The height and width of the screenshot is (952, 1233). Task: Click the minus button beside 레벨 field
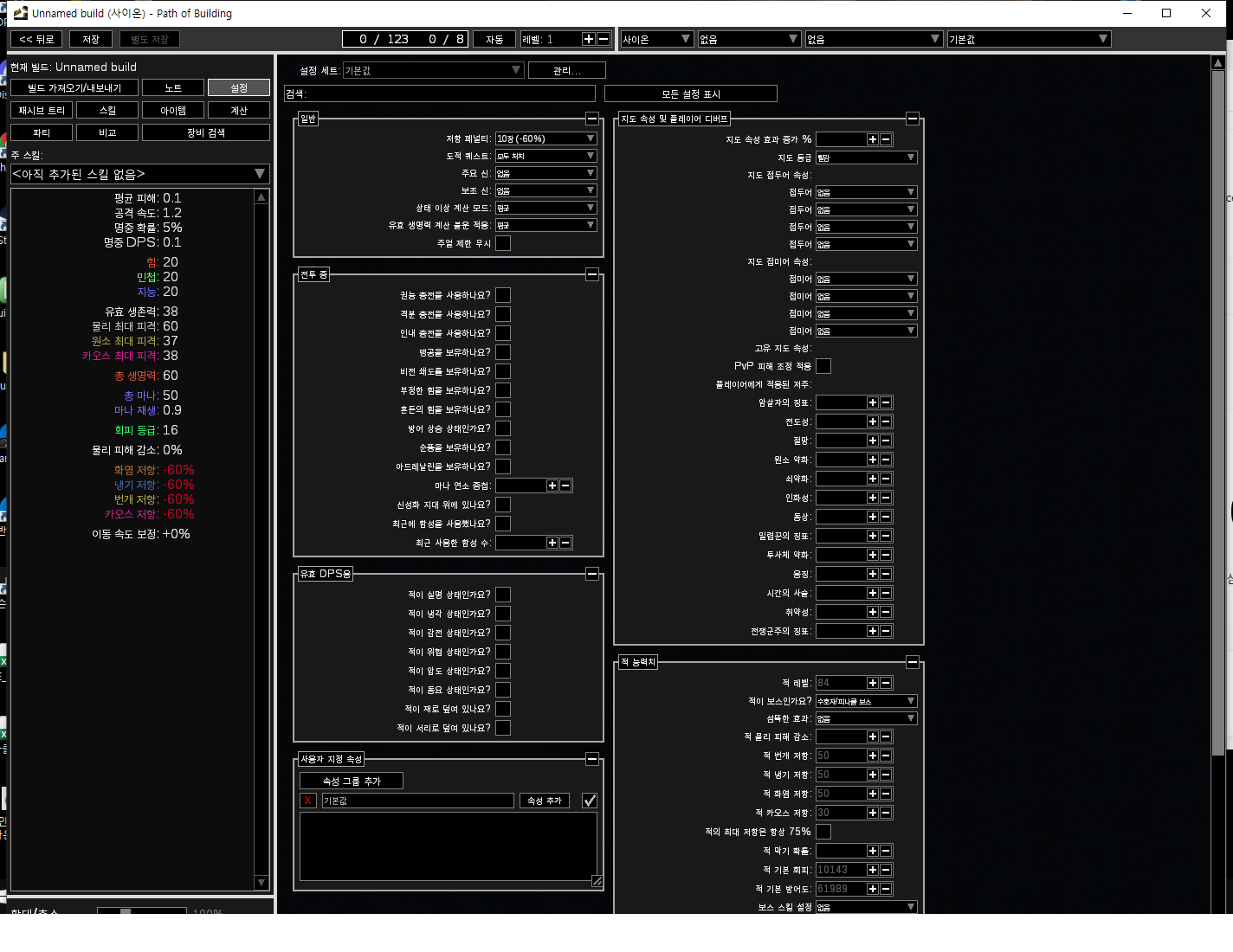tap(604, 39)
